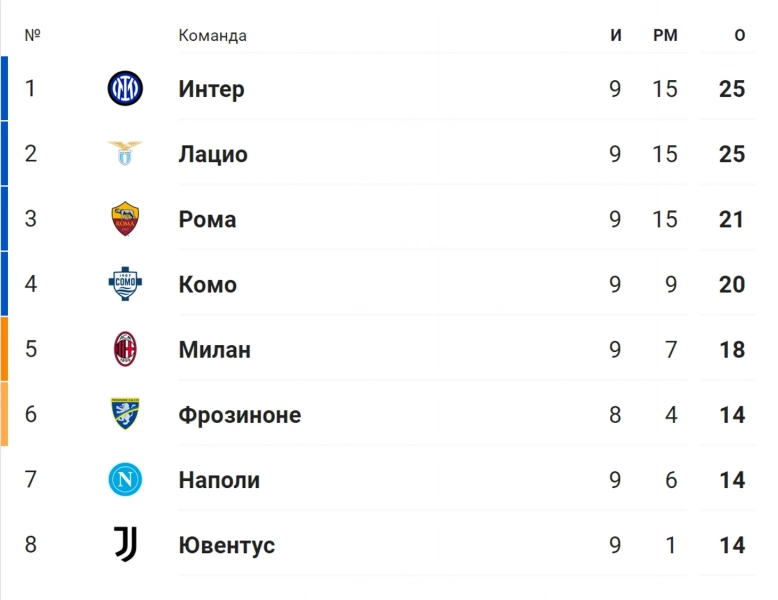Select the Комо team name

pos(207,284)
